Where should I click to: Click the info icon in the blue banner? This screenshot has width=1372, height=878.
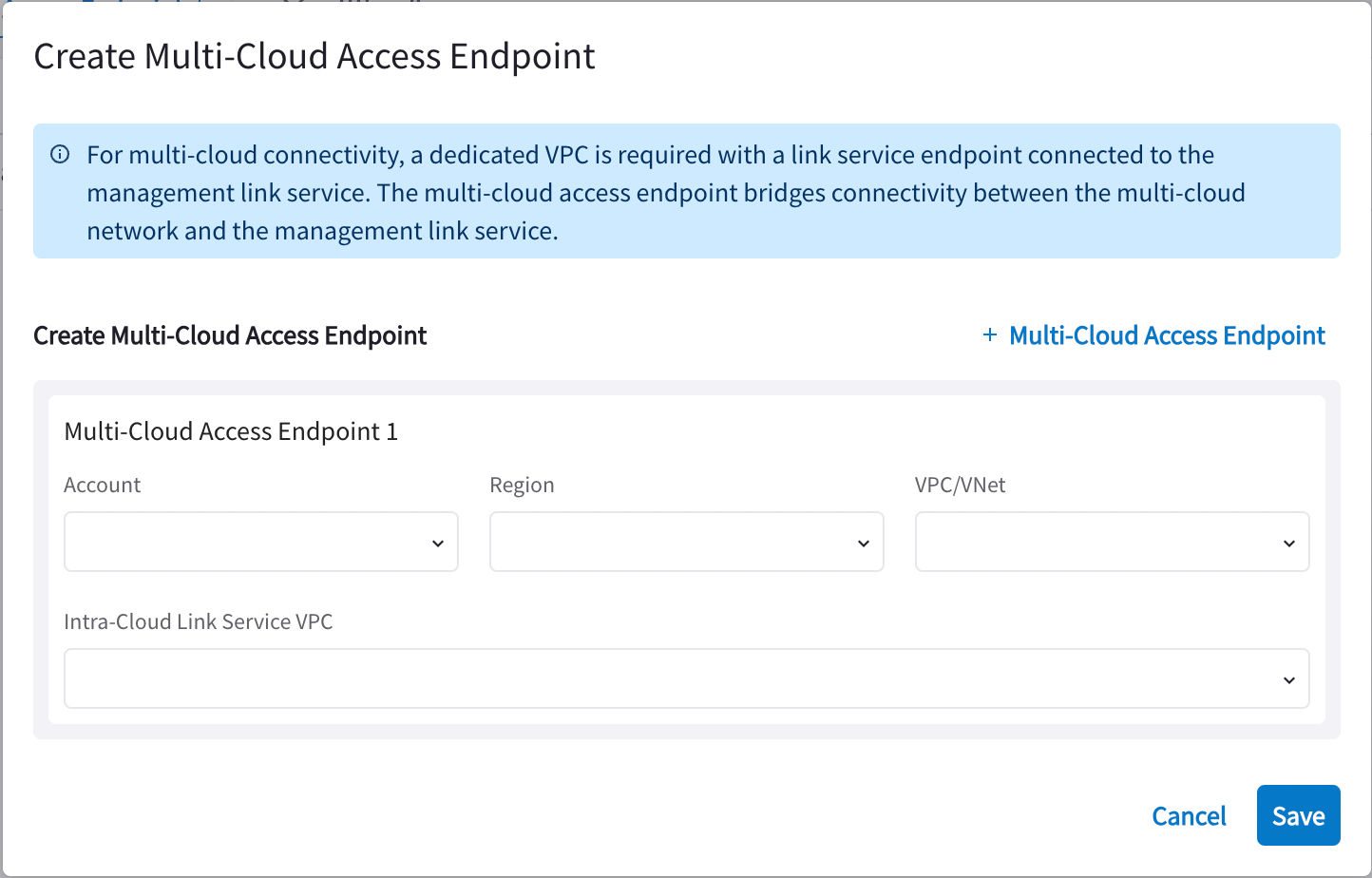(60, 155)
